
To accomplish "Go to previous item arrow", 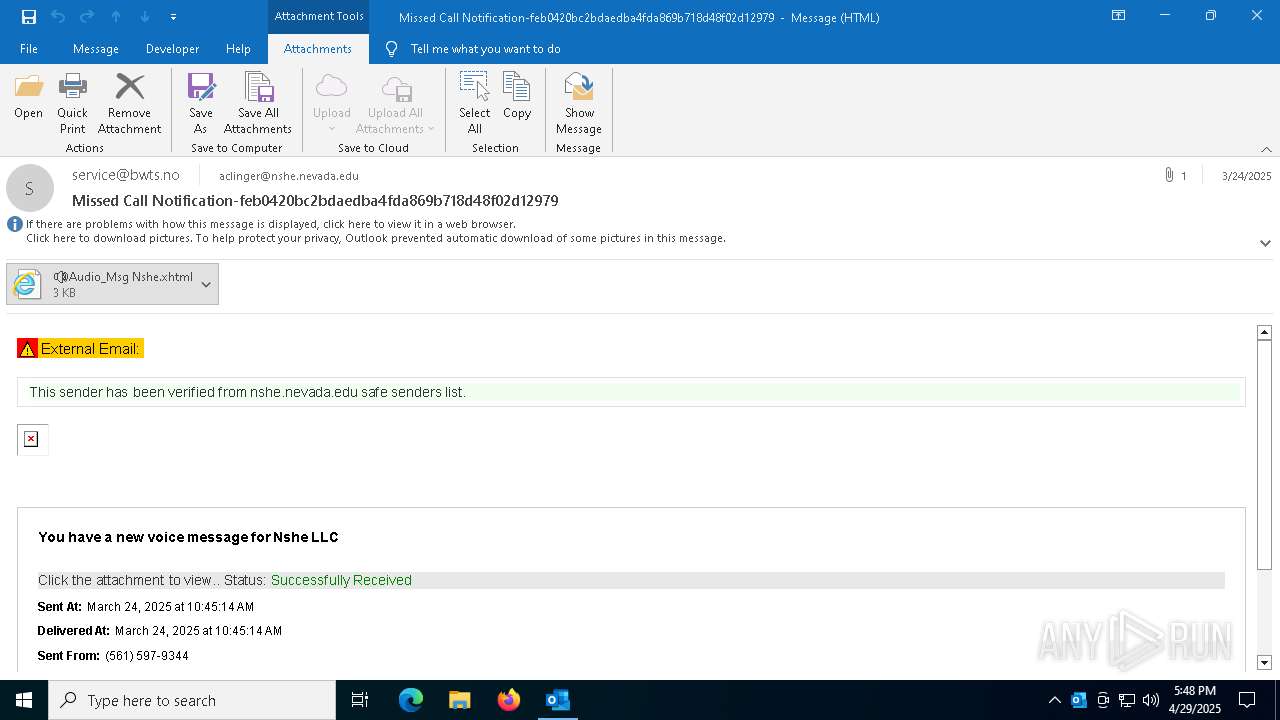I will 116,16.
